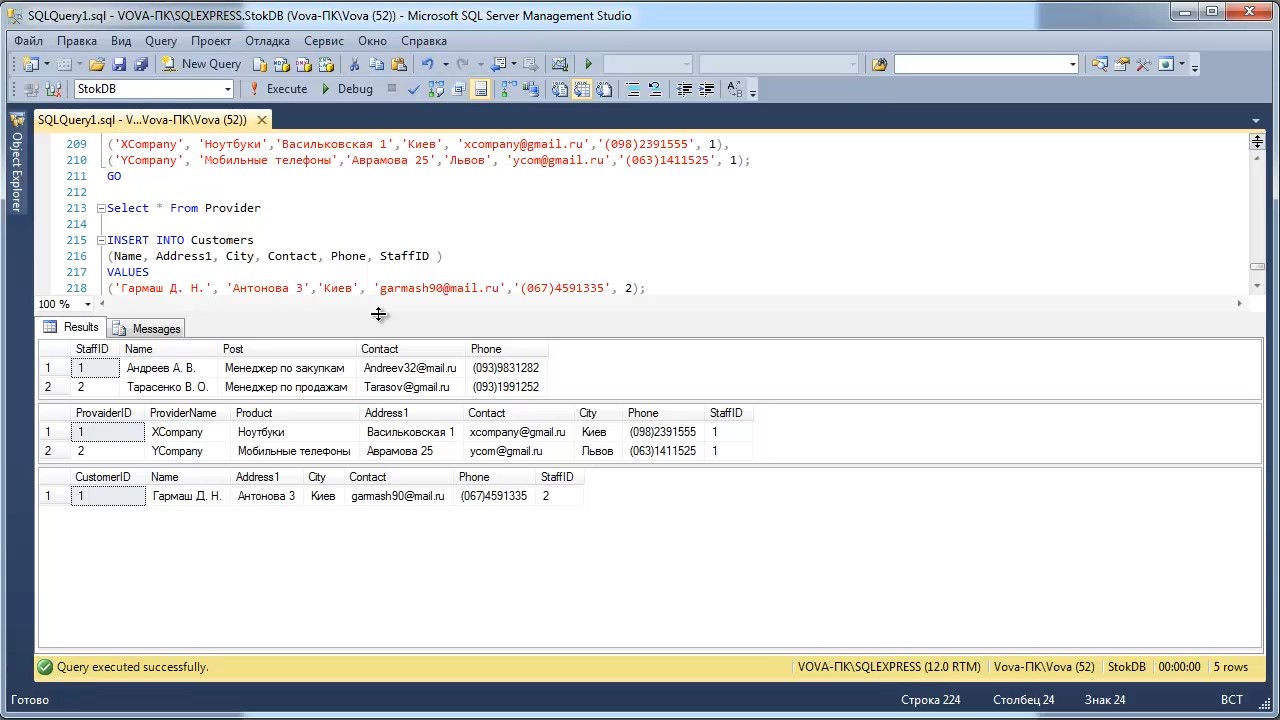The height and width of the screenshot is (720, 1280).
Task: Open the Query menu
Action: coord(161,41)
